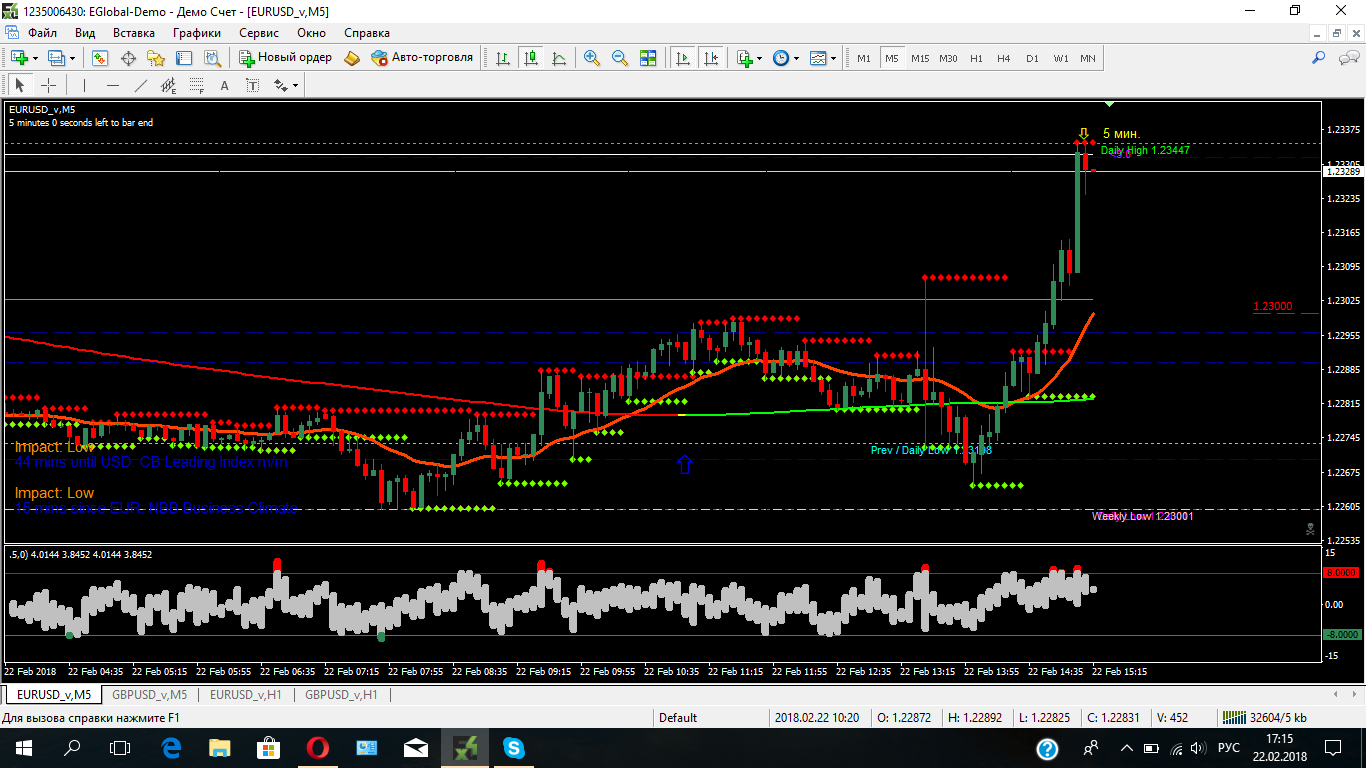Click the Авто-торговля button
Screen dimensions: 1366x768
[x=422, y=58]
